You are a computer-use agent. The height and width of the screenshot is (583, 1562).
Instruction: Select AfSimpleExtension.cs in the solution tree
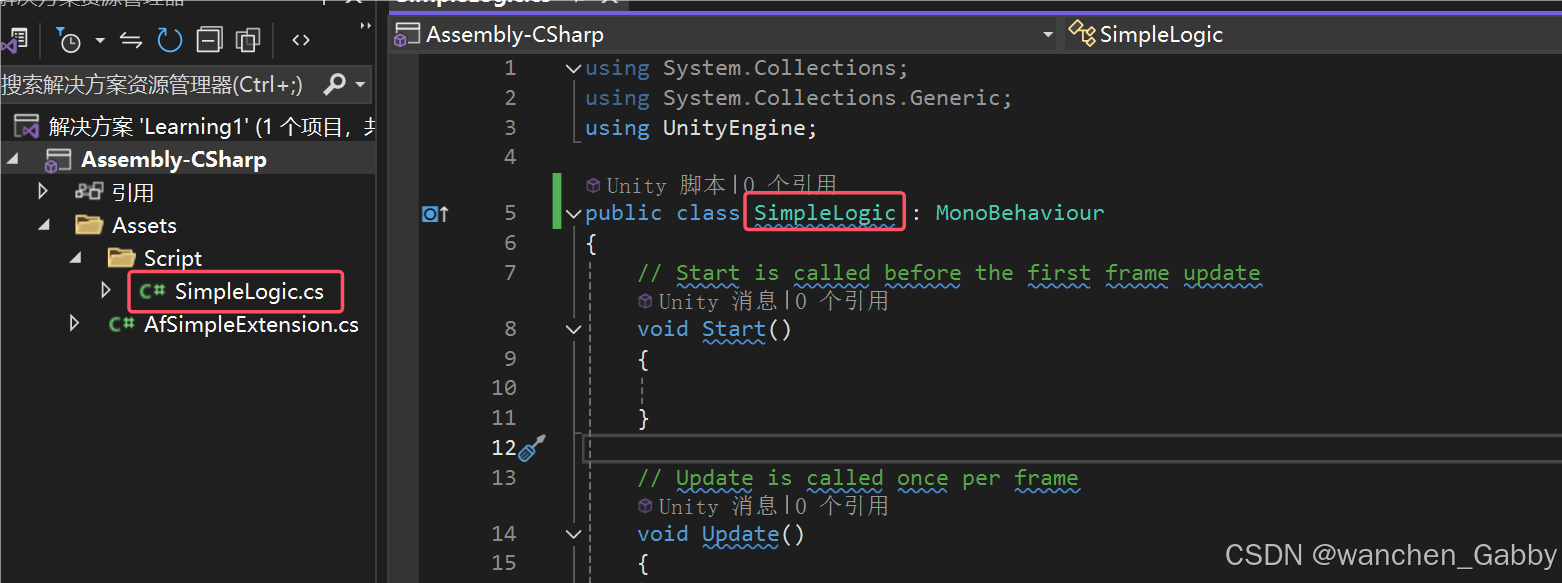coord(250,324)
